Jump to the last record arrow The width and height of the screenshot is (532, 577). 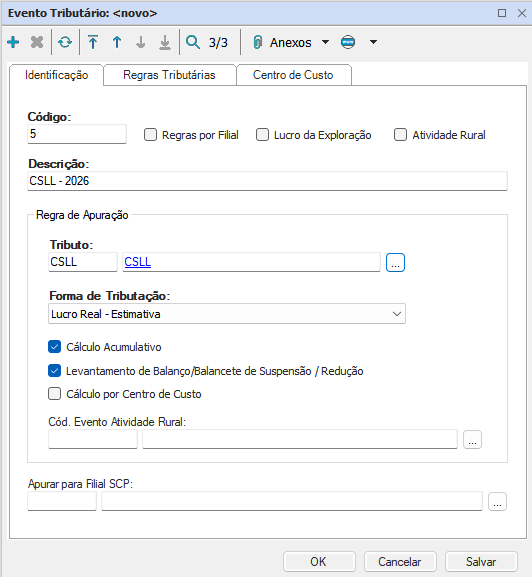(x=164, y=42)
